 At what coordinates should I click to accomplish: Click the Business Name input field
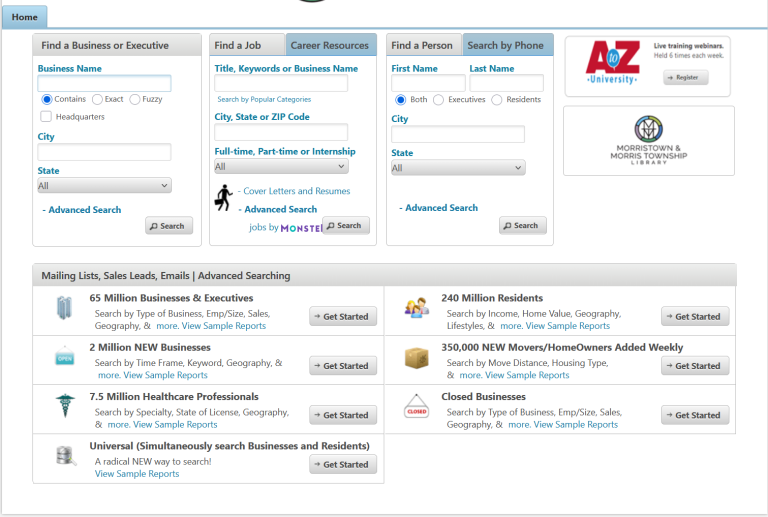[104, 84]
